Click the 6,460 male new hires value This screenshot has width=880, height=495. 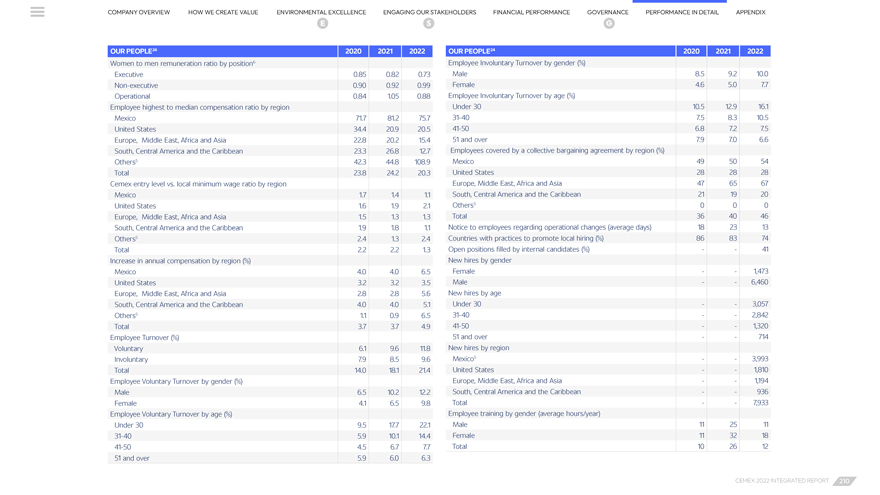pos(759,282)
